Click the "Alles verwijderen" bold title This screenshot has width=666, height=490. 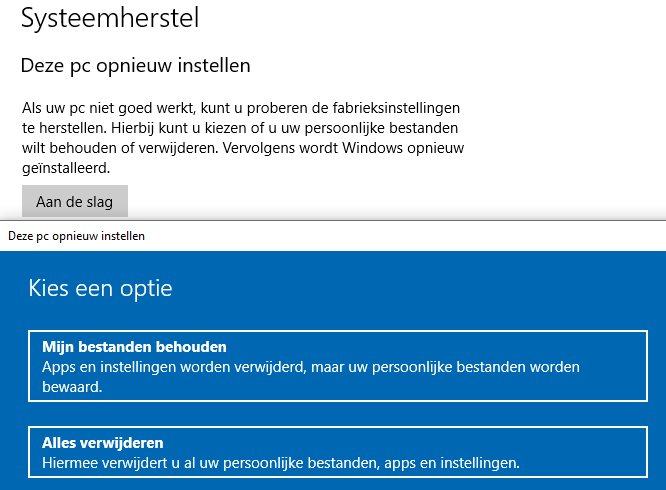click(102, 442)
